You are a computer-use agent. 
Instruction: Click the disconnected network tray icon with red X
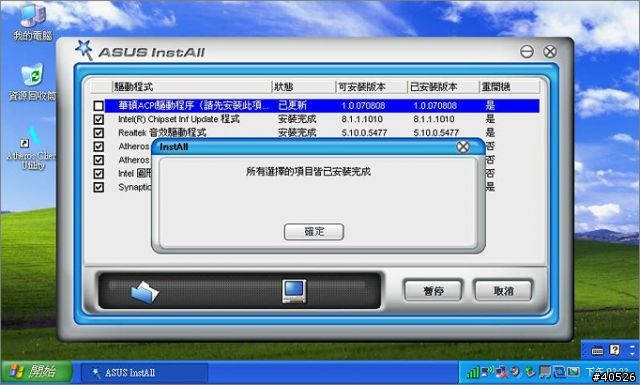pos(502,372)
